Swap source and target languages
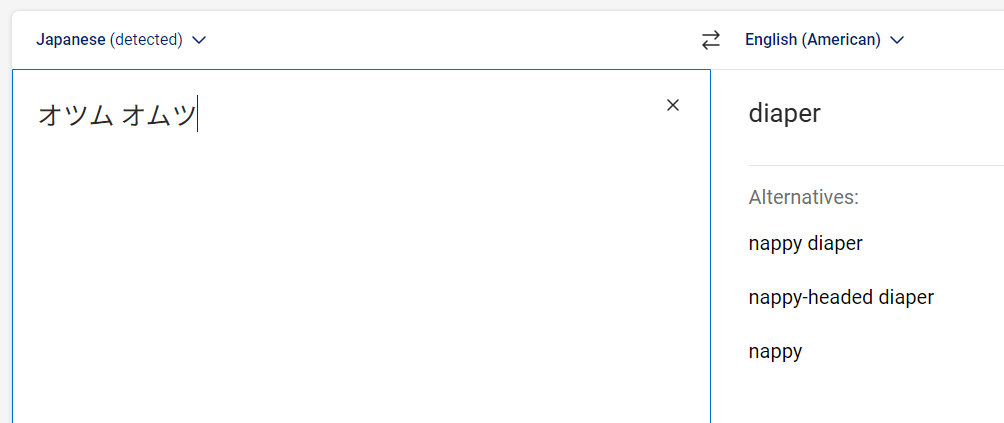Viewport: 1004px width, 423px height. click(710, 40)
